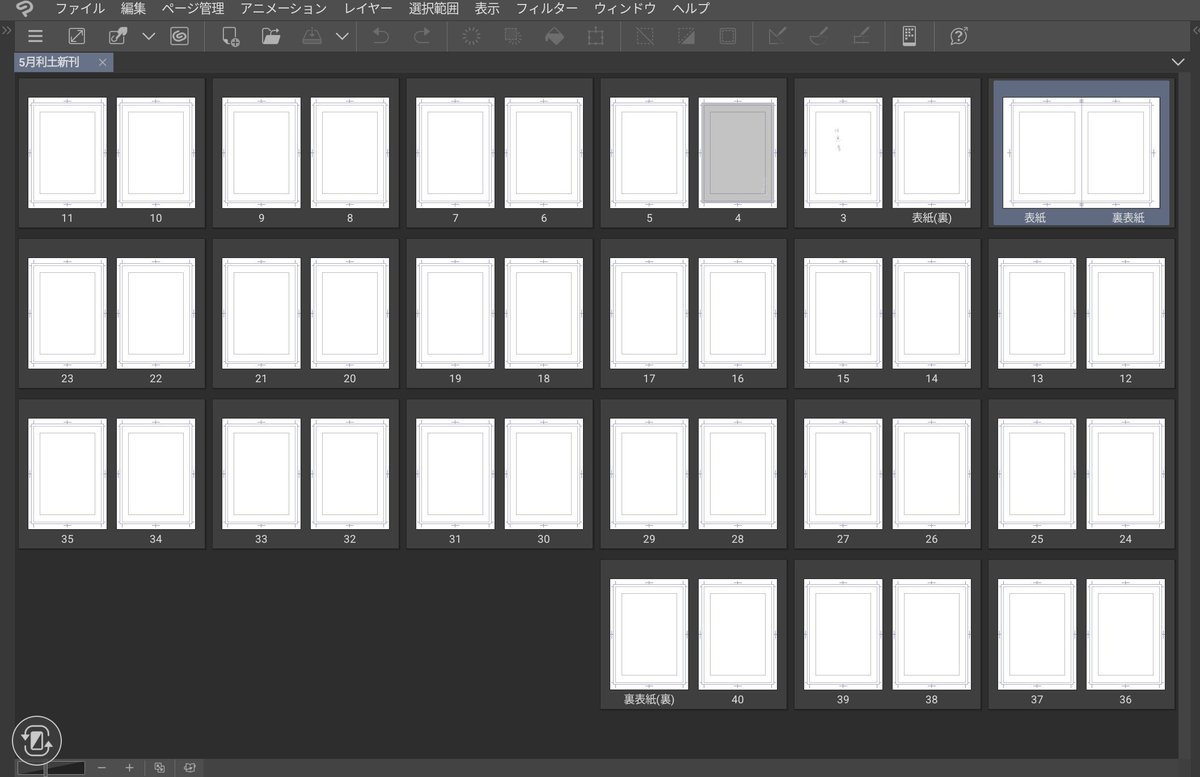
Task: Click the Clear (dotted circle) icon
Action: (471, 36)
